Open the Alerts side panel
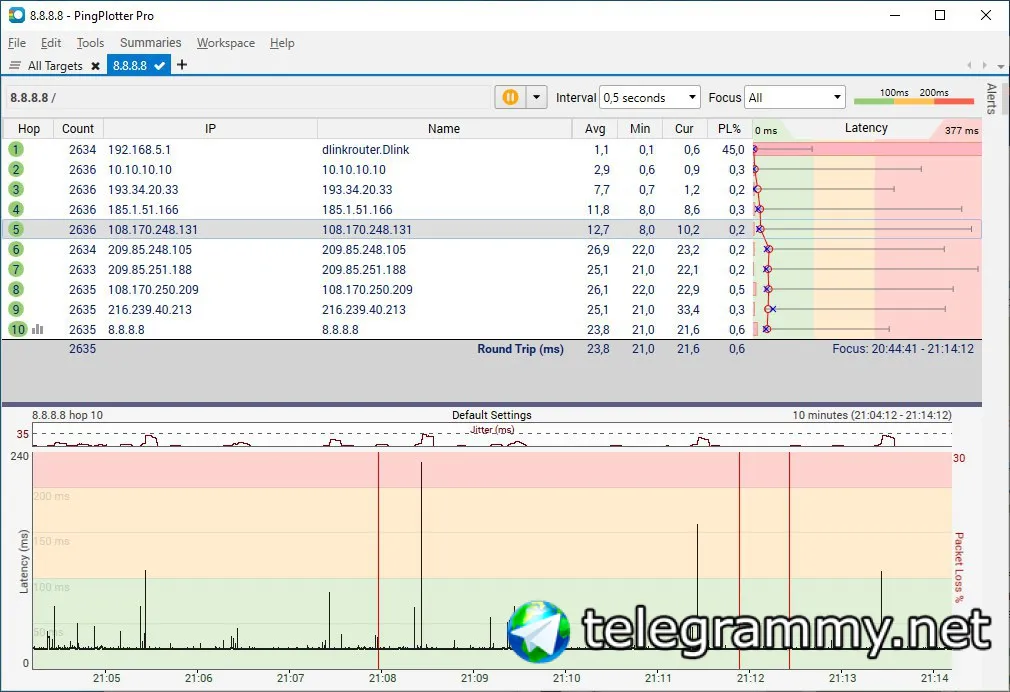1010x692 pixels. (991, 99)
